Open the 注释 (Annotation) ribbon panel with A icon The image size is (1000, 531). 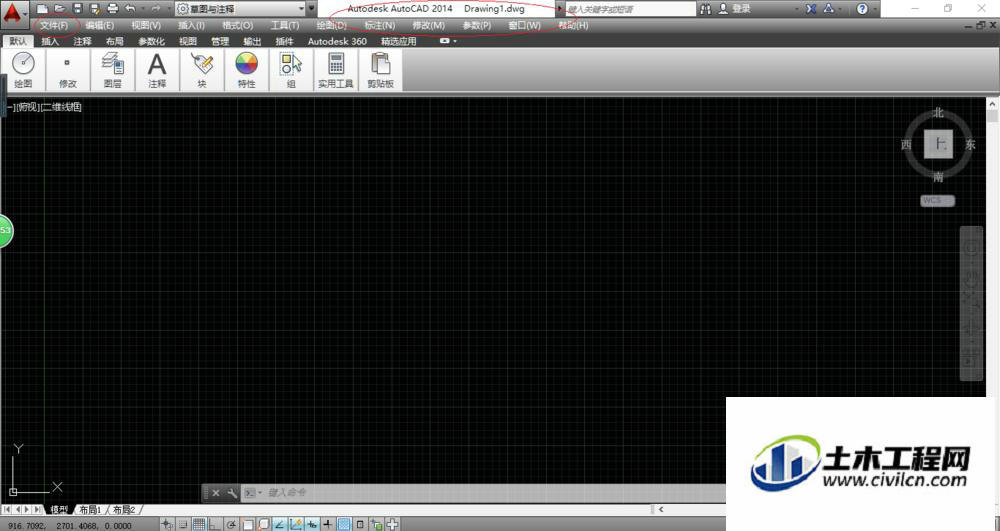pyautogui.click(x=157, y=70)
